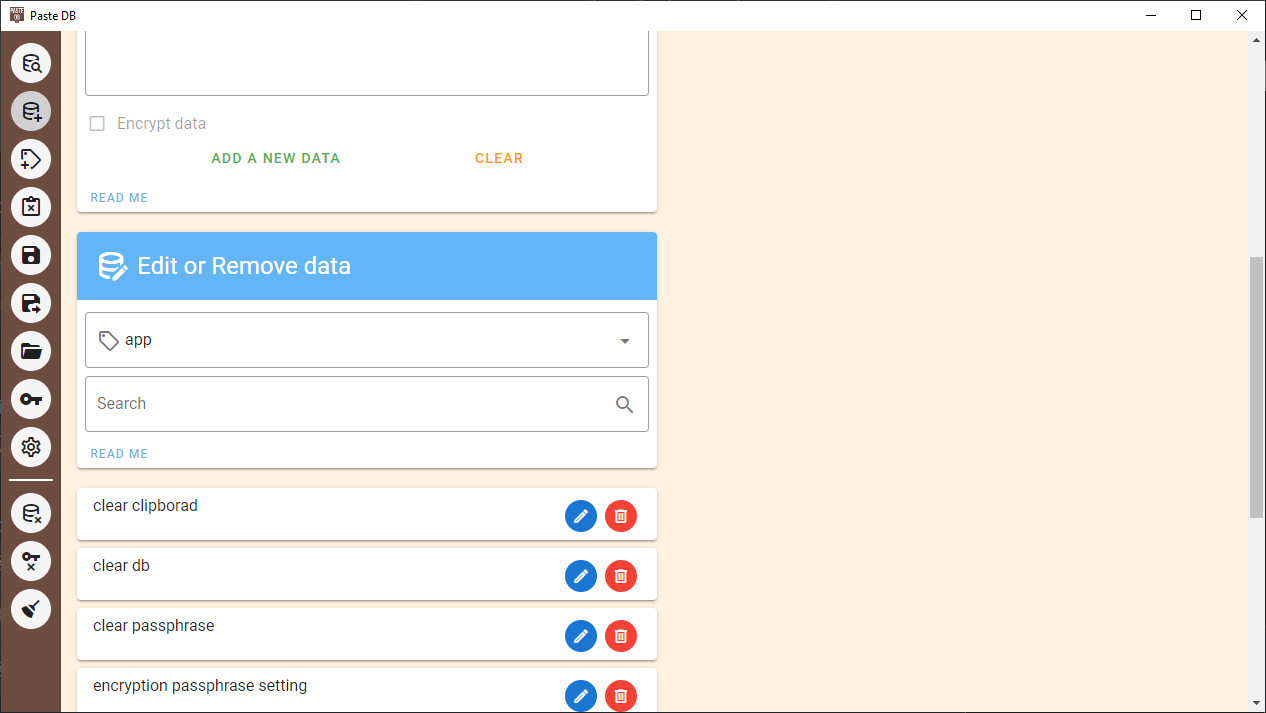Click inside the Search field

tap(350, 404)
